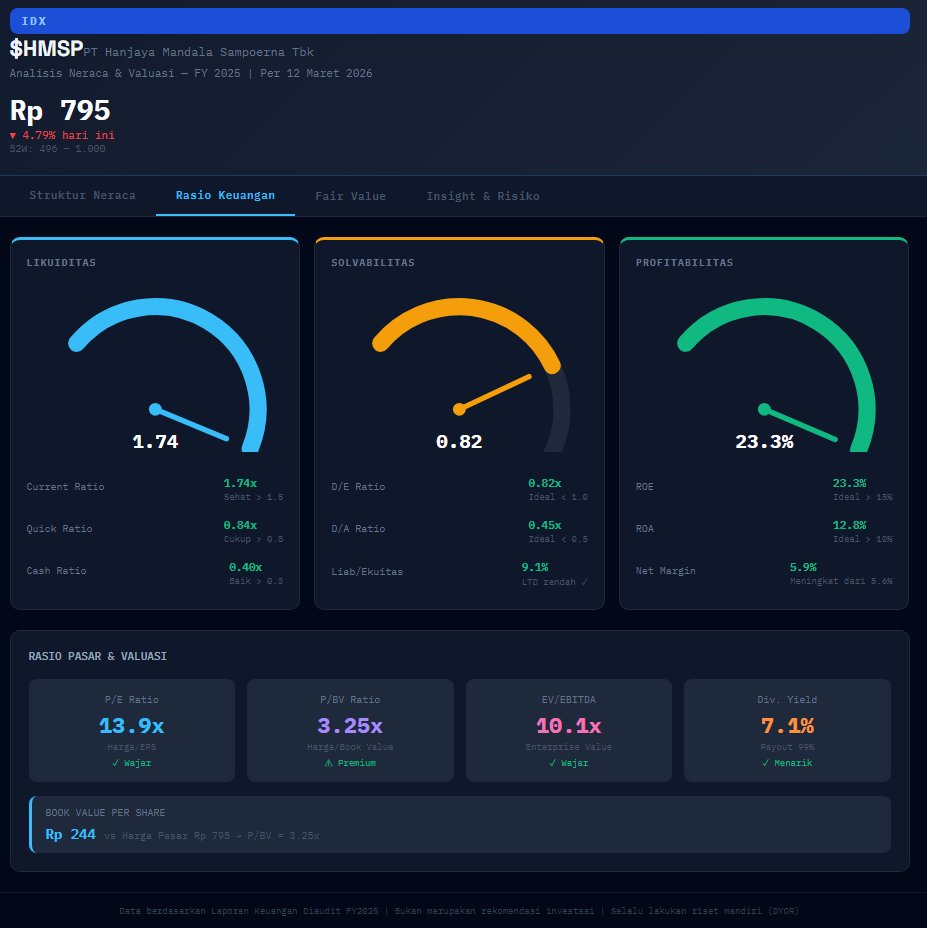Click the 52W range text
This screenshot has height=928, width=927.
pos(57,149)
